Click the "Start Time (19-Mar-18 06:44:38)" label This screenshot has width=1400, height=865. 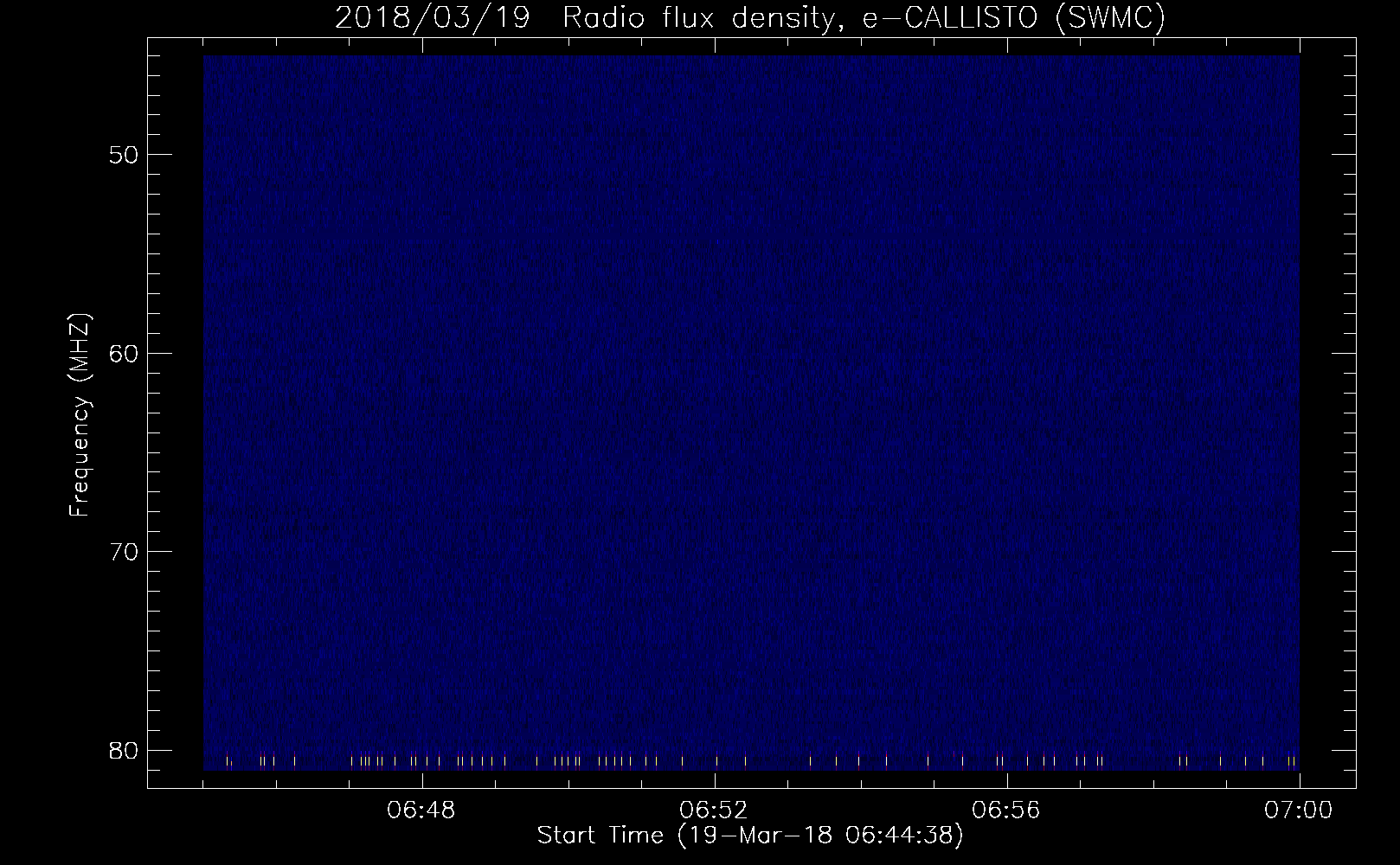point(750,836)
